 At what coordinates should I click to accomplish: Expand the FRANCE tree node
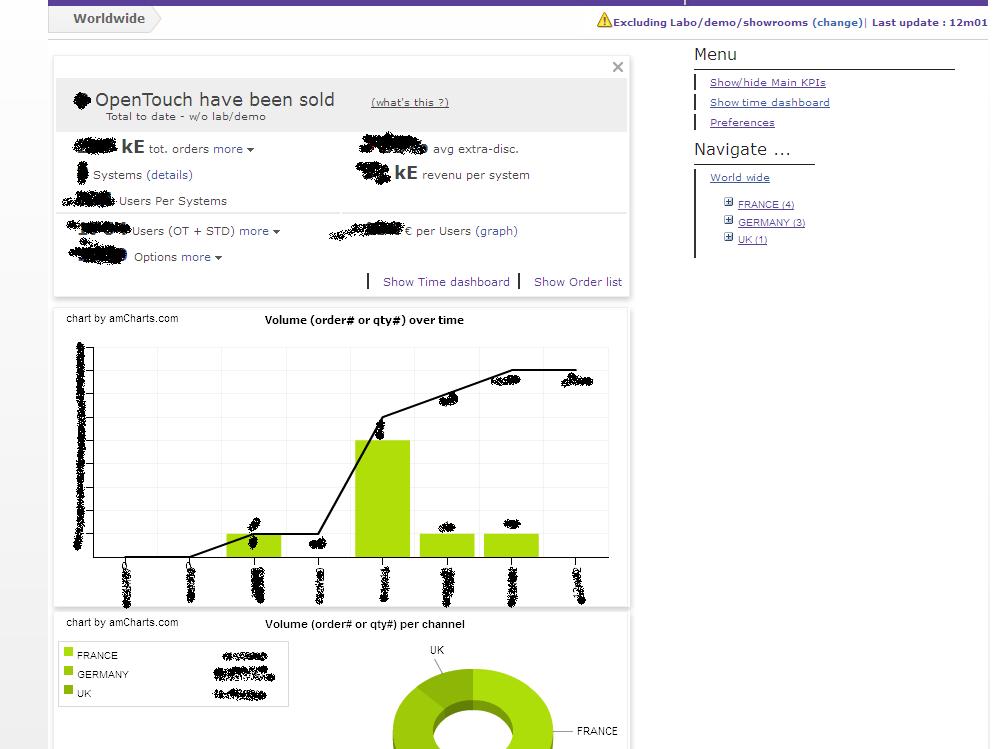[x=728, y=202]
